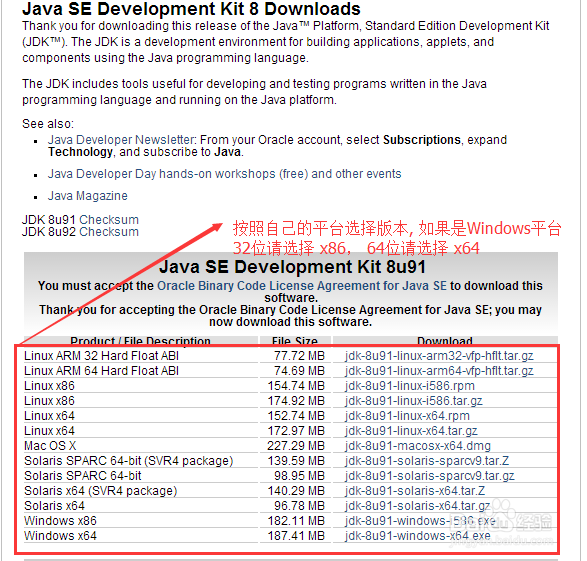This screenshot has width=587, height=561.
Task: Select the '227.29 MB' file size
Action: (x=296, y=446)
